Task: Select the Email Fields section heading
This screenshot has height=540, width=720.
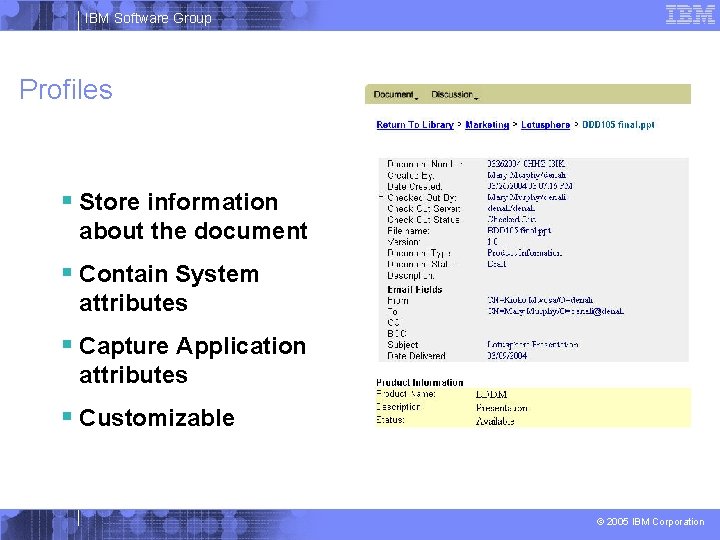Action: point(415,289)
